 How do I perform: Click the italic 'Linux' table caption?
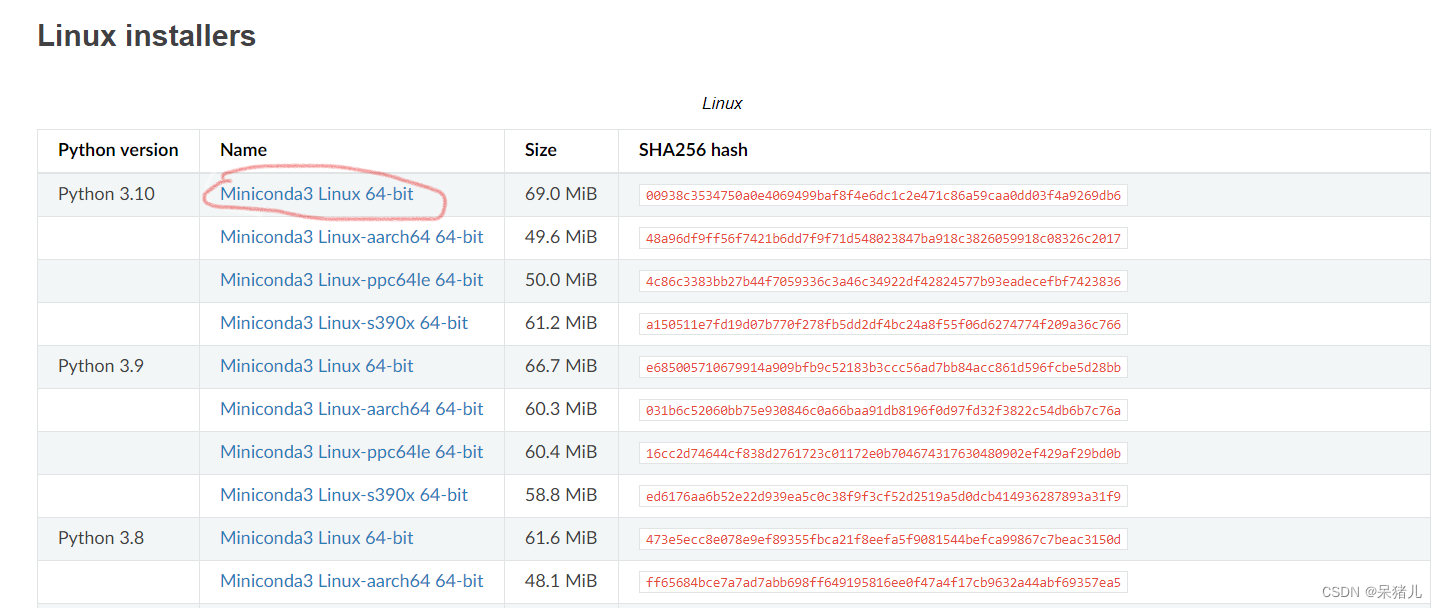(x=722, y=104)
